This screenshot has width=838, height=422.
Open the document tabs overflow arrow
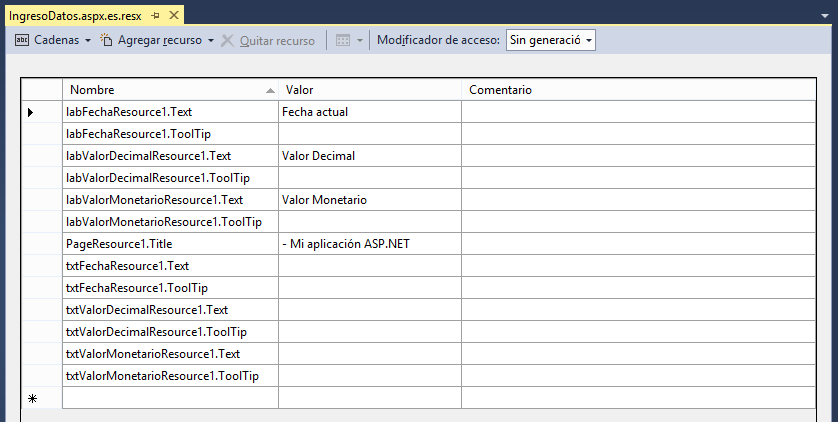(825, 16)
